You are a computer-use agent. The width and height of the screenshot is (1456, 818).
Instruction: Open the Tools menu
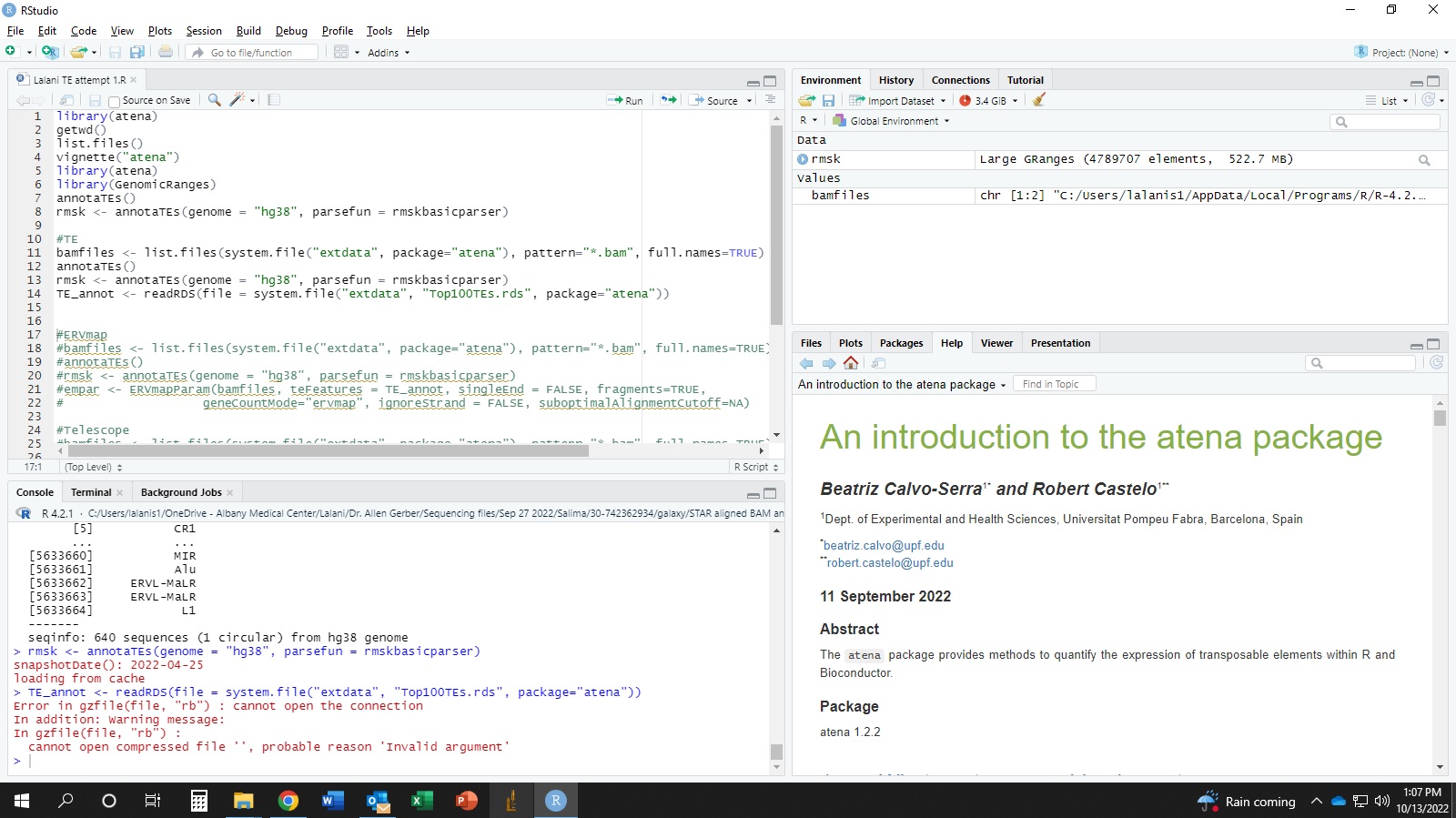click(x=379, y=31)
